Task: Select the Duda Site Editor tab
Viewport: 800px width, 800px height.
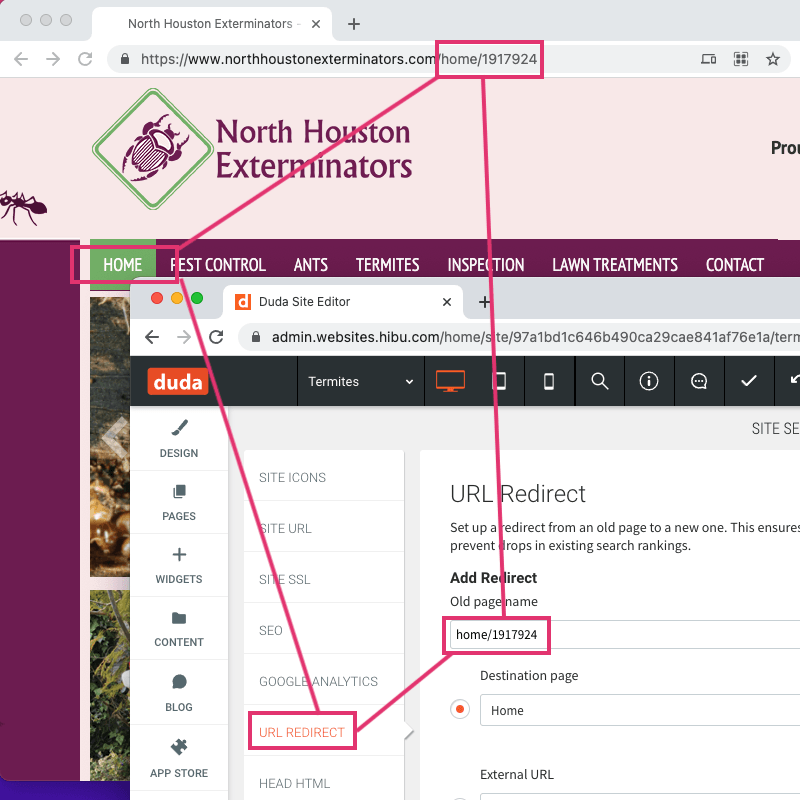Action: click(343, 302)
